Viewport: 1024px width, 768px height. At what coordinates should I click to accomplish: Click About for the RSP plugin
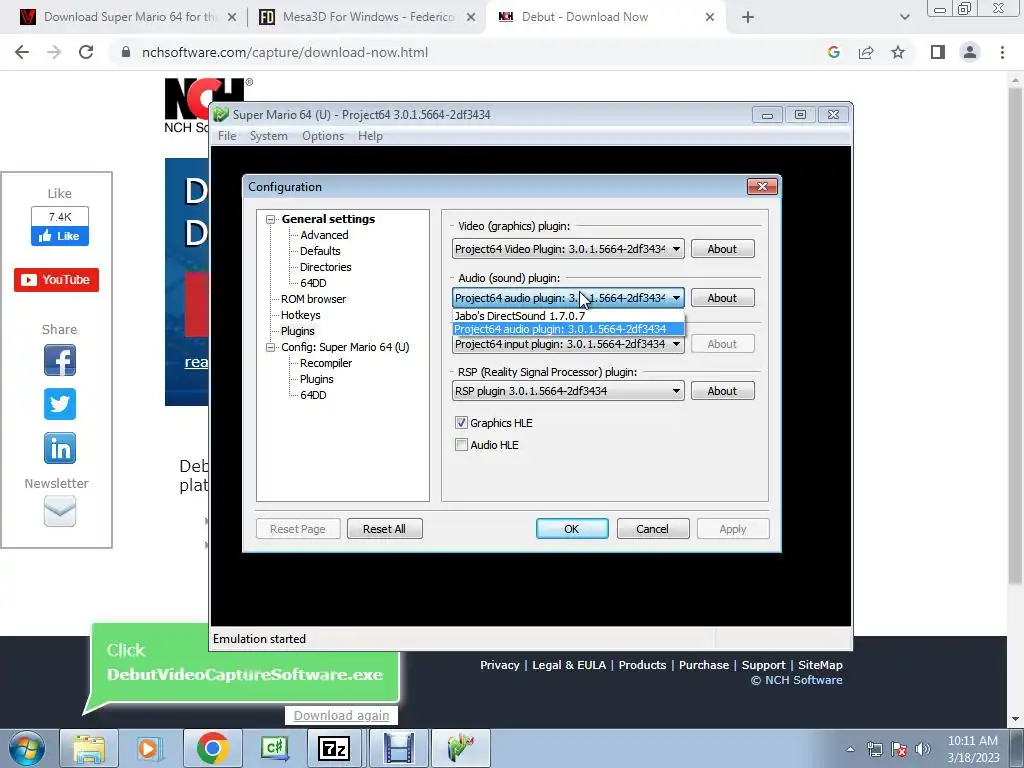coord(722,391)
